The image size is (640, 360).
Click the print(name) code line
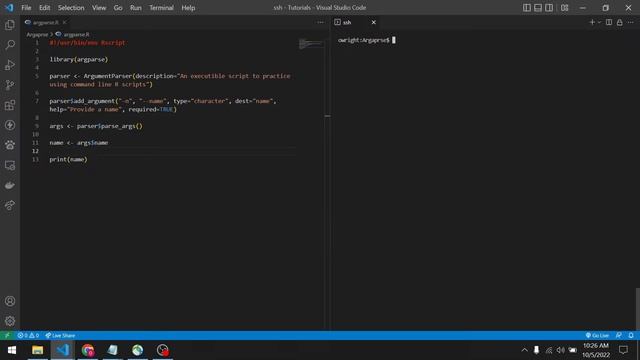(68, 159)
